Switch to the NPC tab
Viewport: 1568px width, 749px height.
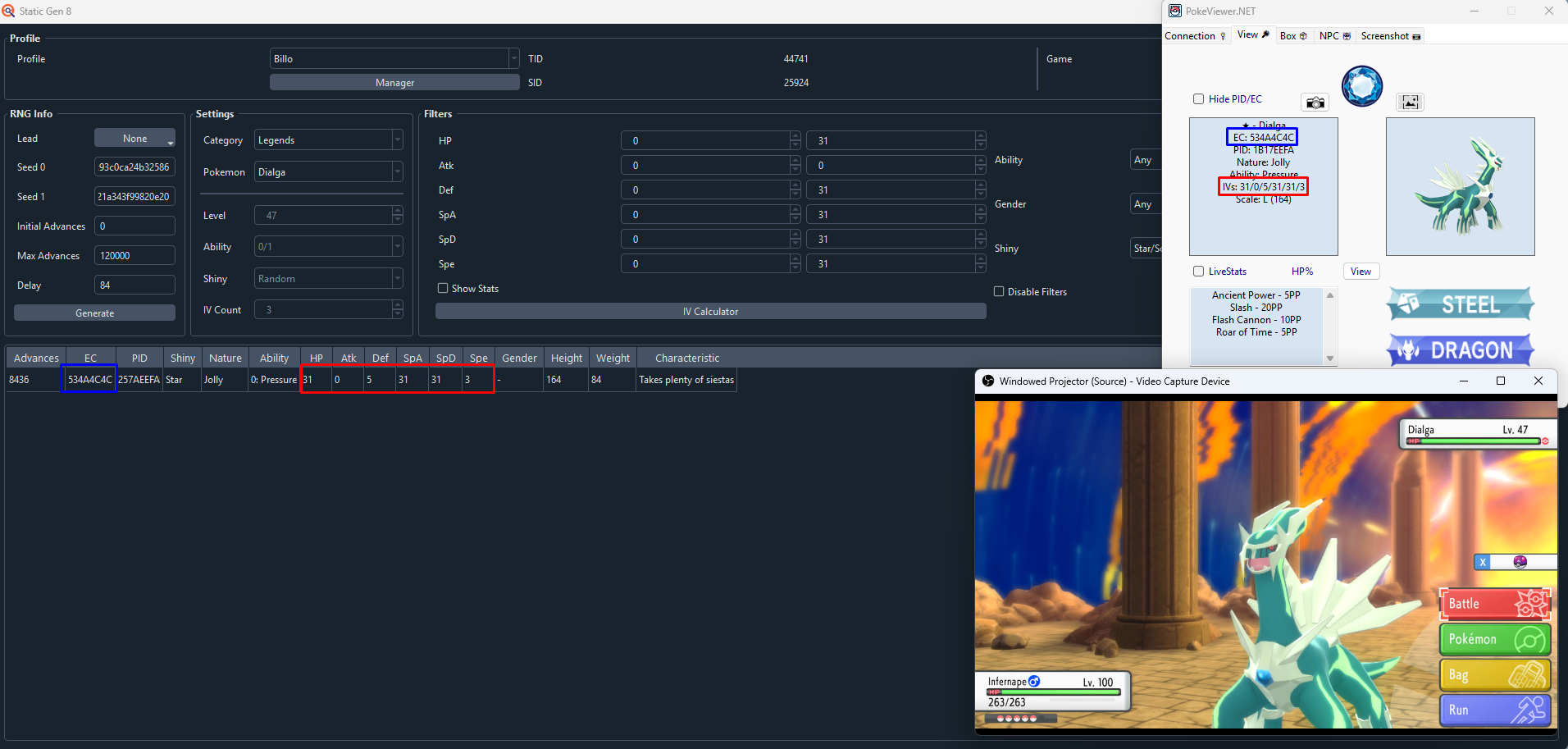1334,35
